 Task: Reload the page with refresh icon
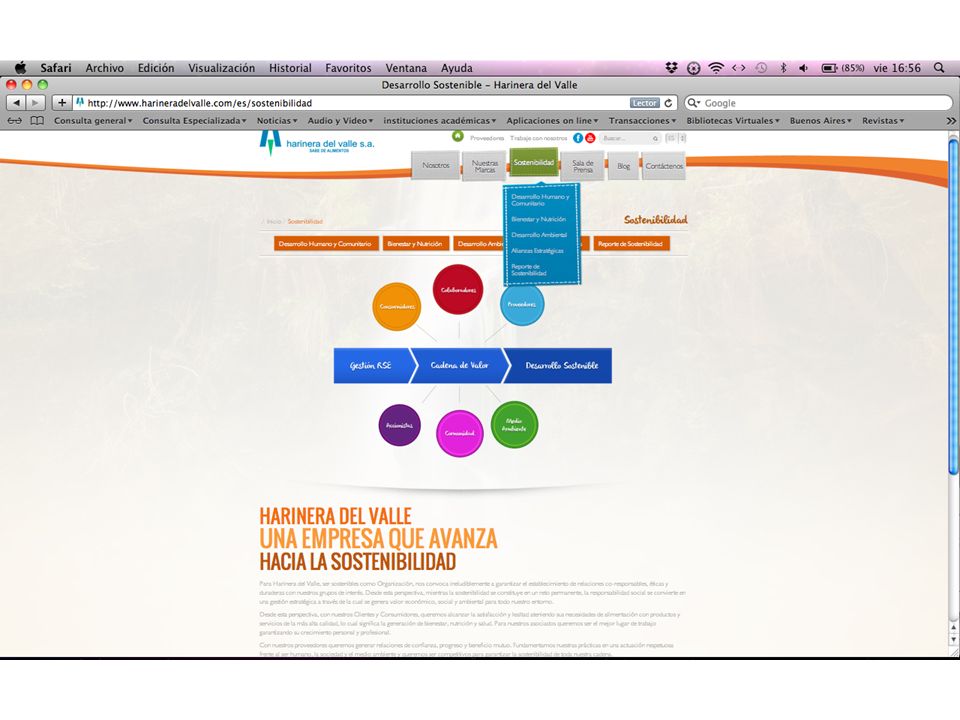pyautogui.click(x=669, y=103)
